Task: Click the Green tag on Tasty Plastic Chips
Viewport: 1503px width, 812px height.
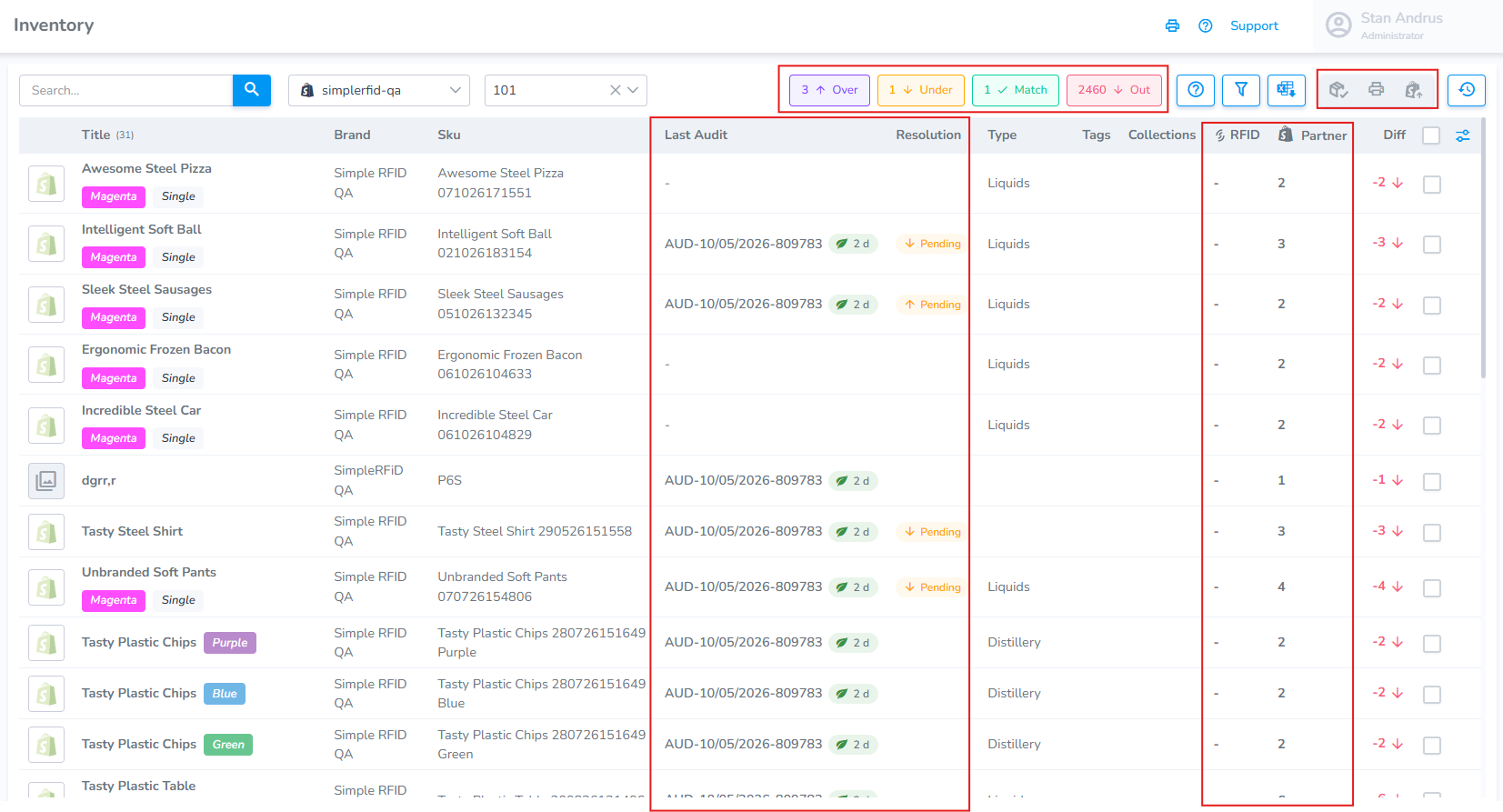Action: coord(228,745)
